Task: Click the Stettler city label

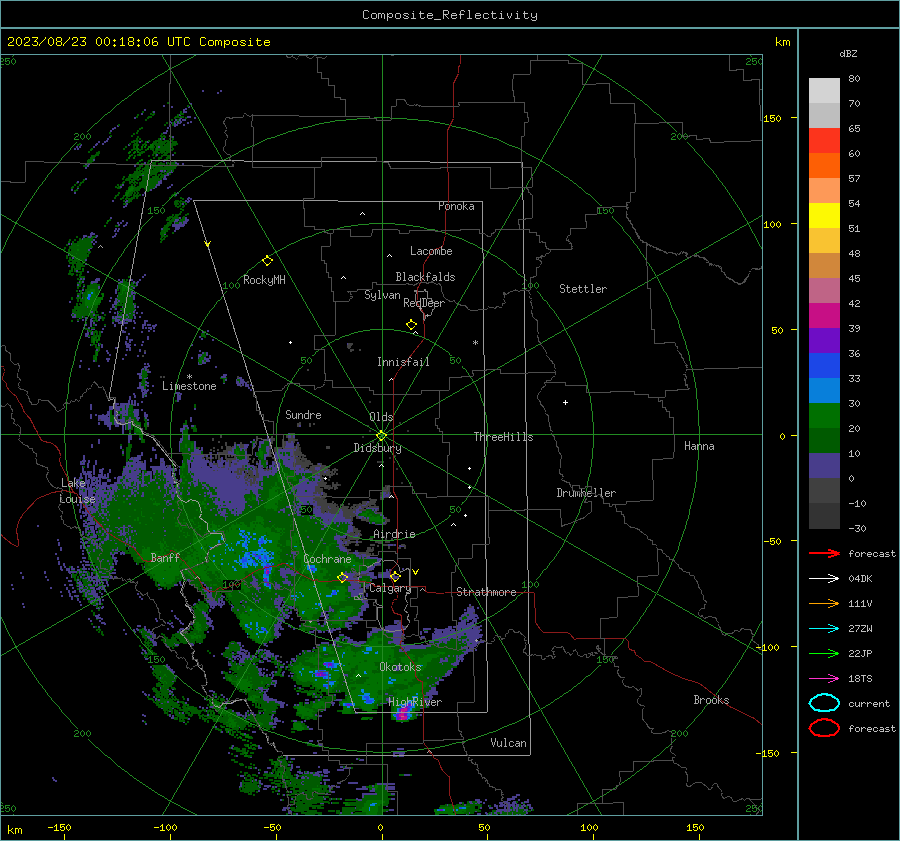Action: click(x=583, y=289)
